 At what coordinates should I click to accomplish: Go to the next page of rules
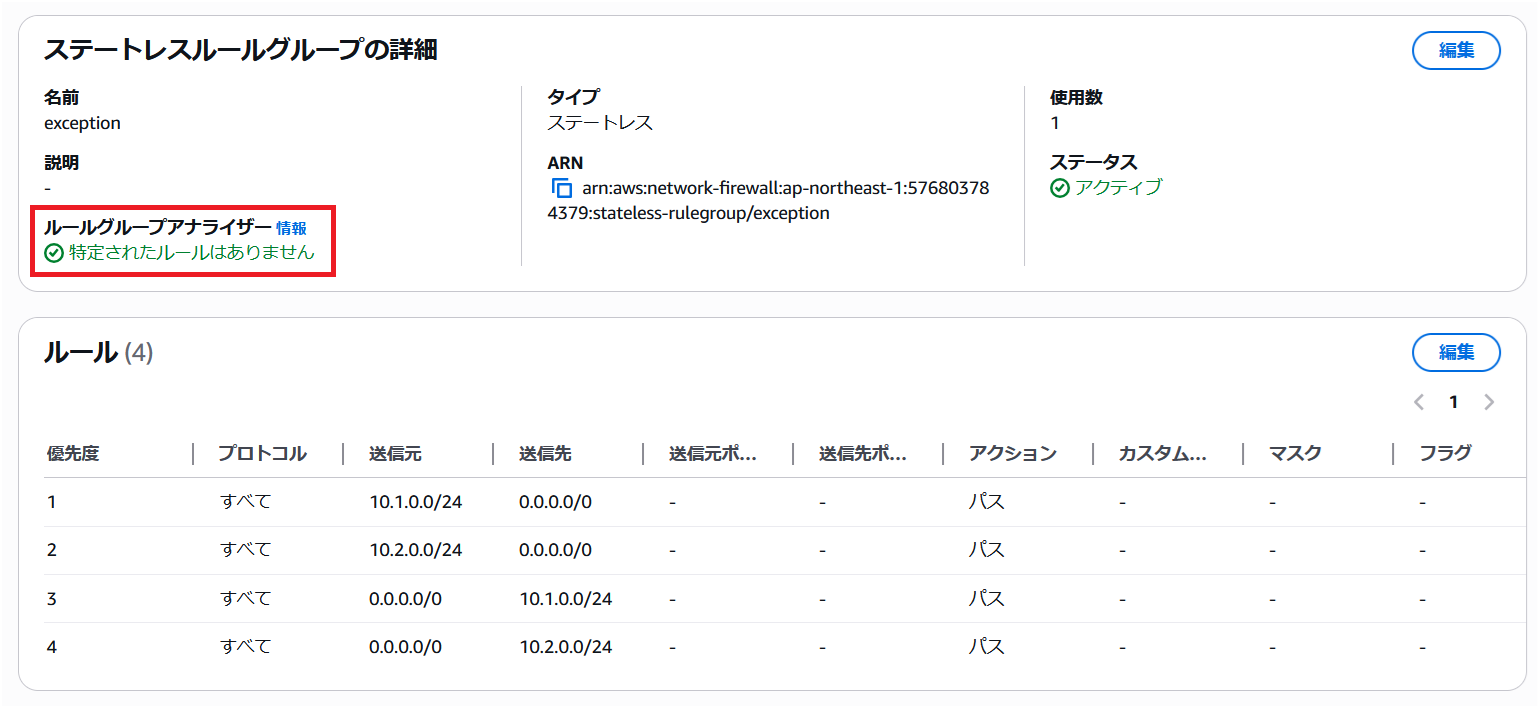pos(1489,402)
